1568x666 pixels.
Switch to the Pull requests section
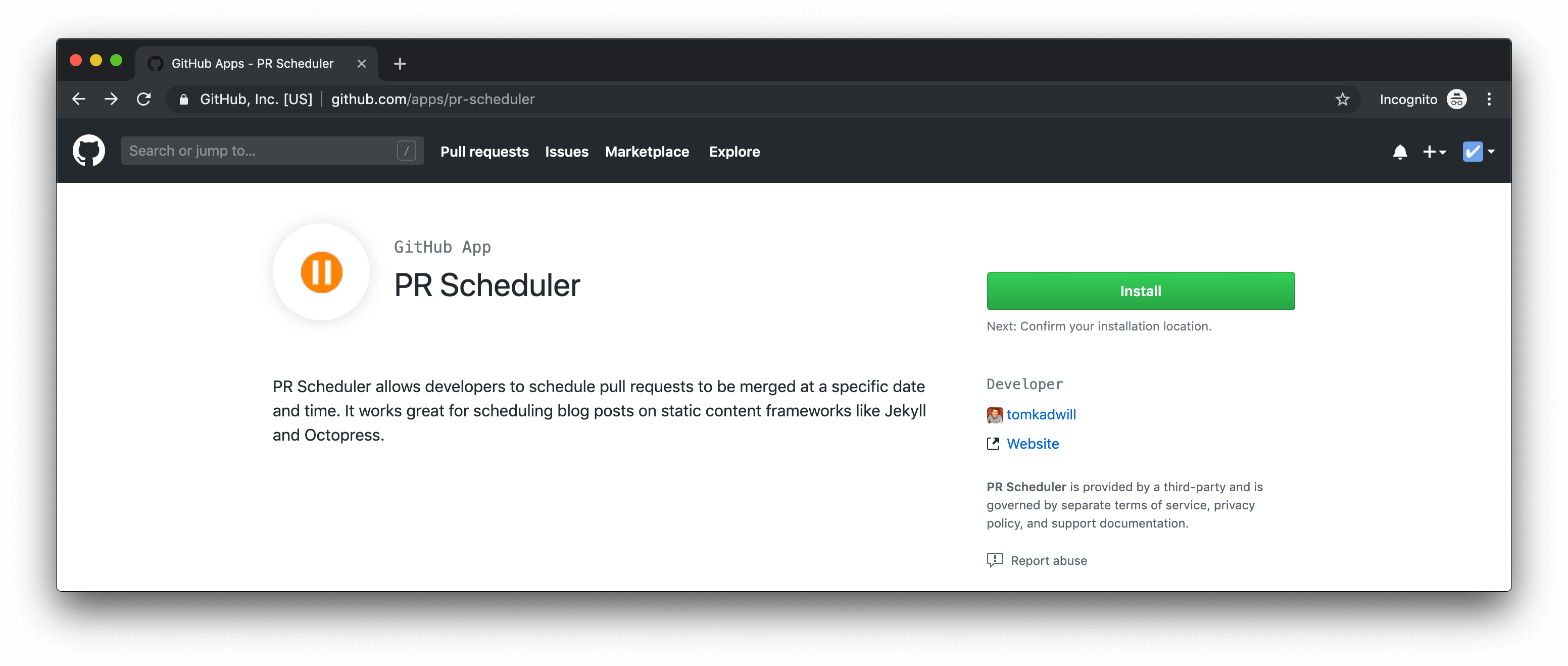(484, 152)
